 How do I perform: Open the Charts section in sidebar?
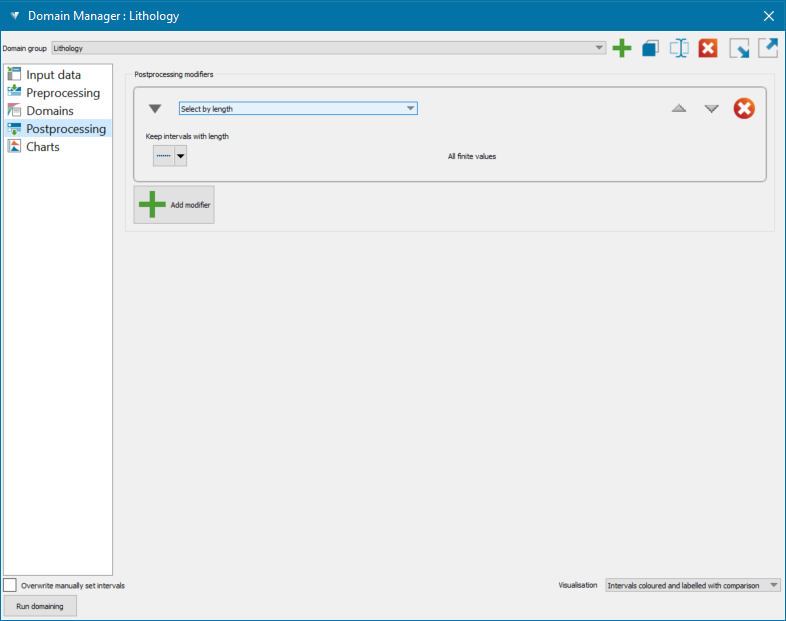point(43,147)
